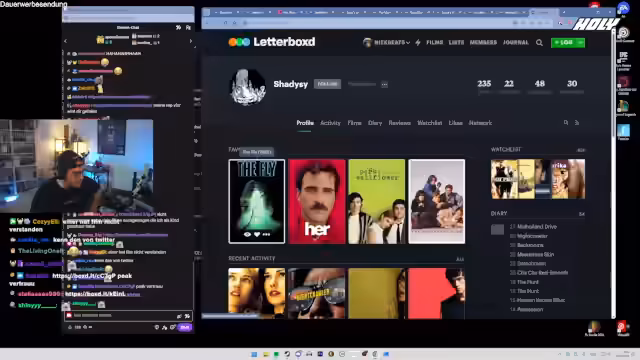Open the bits icon in chat input
640x360 pixels.
click(179, 316)
